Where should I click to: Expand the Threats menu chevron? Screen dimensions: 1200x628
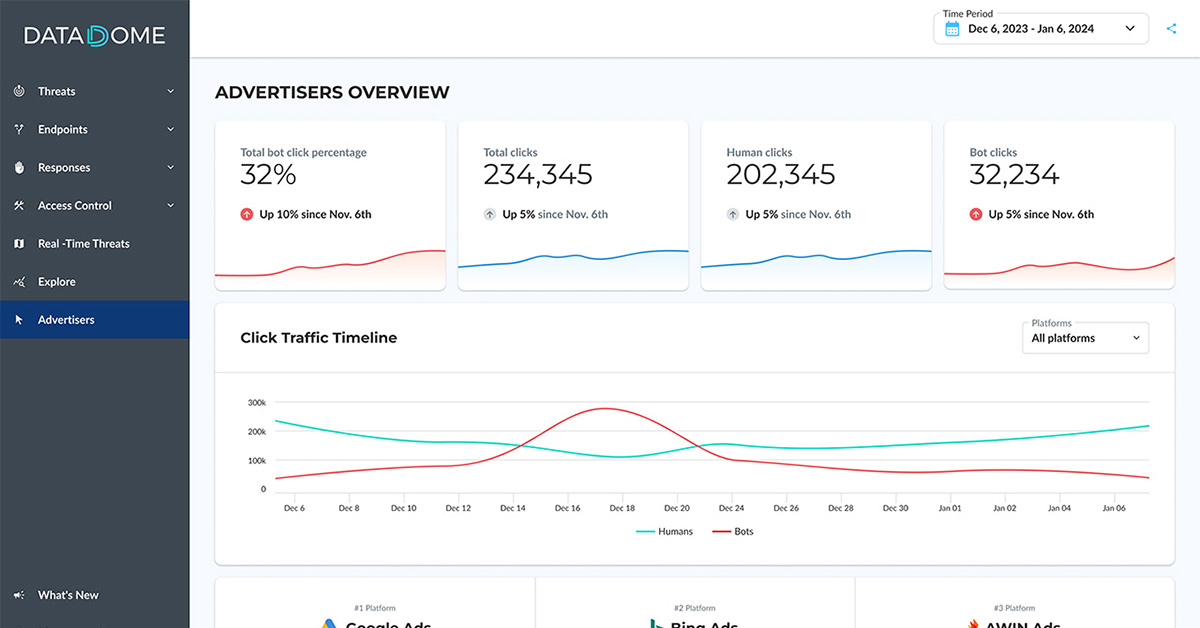click(x=170, y=91)
